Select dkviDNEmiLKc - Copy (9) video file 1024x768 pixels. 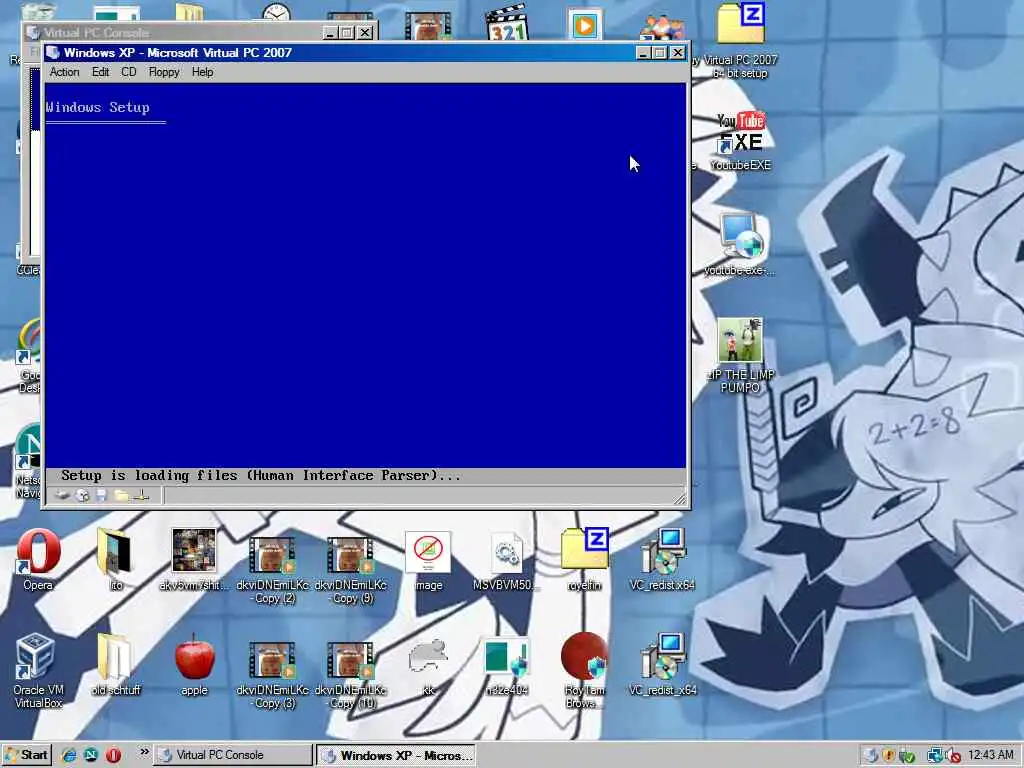(x=351, y=567)
